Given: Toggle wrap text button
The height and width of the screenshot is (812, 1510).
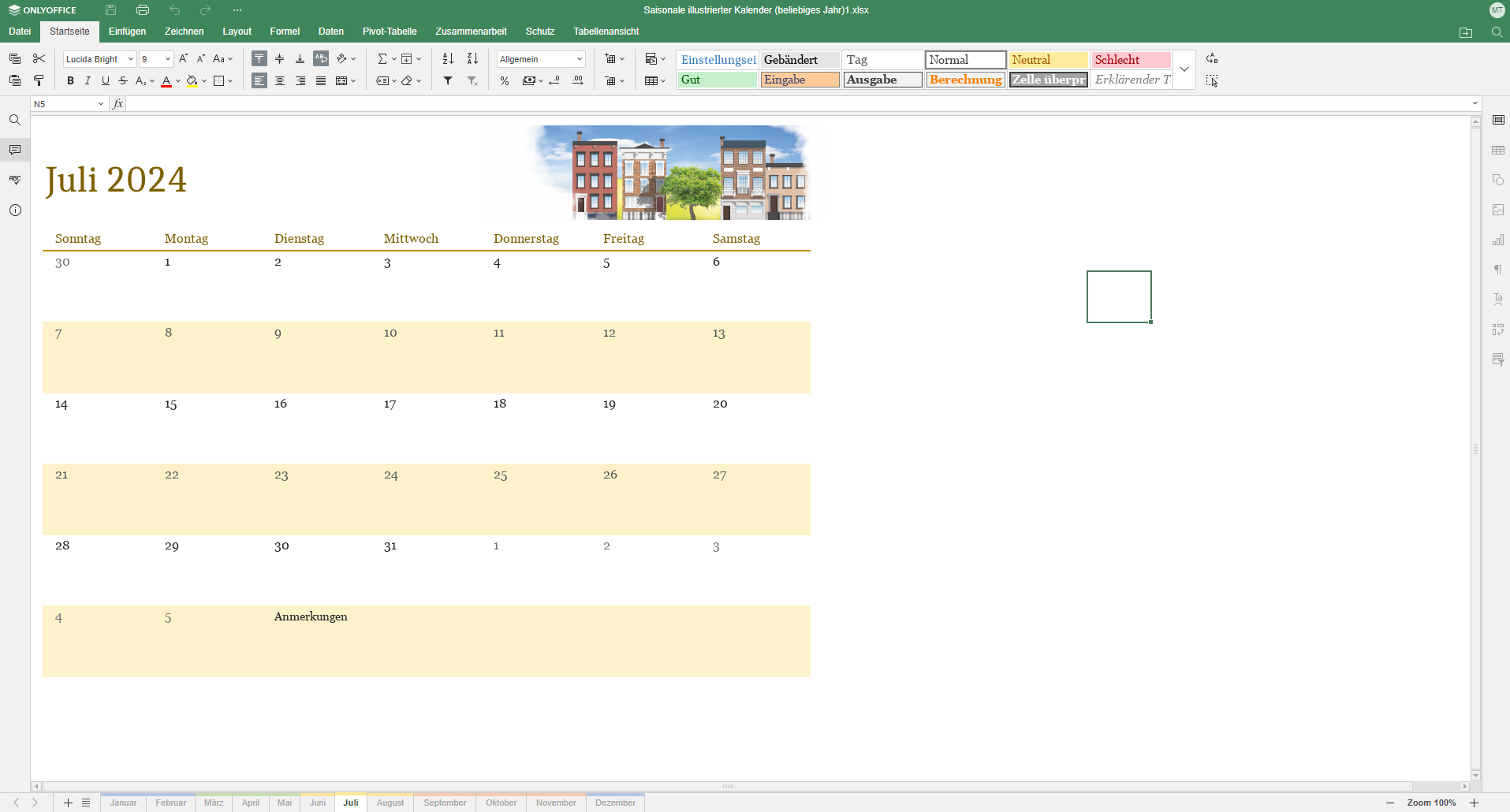Looking at the screenshot, I should [321, 59].
